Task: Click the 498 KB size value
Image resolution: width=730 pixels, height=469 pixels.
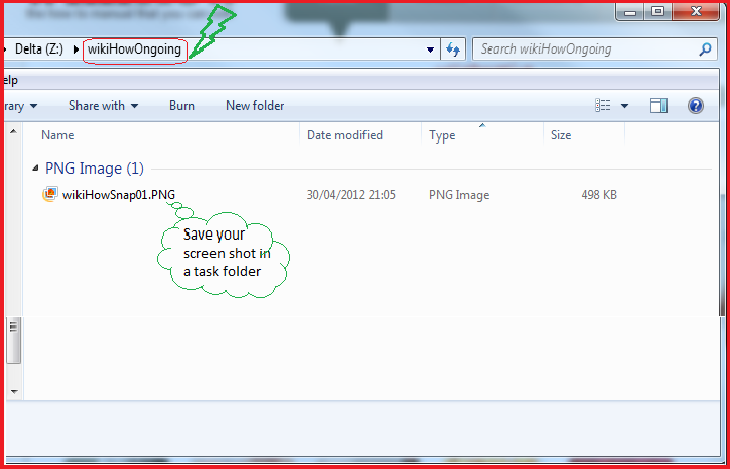Action: pyautogui.click(x=599, y=195)
